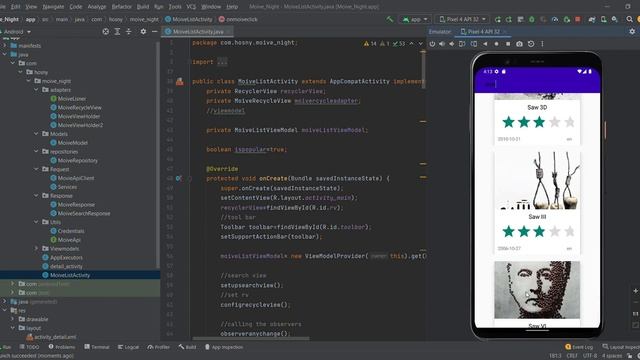Click the emulator Home circle button
Viewport: 640px width, 360px height.
coord(496,44)
